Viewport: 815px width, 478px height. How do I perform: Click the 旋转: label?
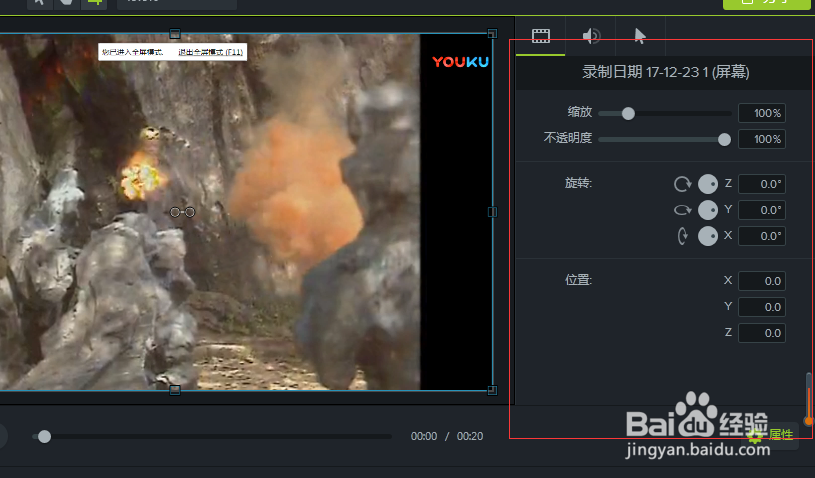(579, 183)
